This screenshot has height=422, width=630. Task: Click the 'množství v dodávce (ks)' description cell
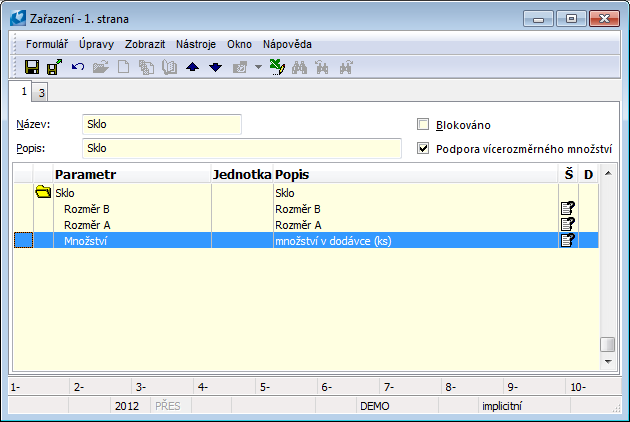[x=416, y=240]
